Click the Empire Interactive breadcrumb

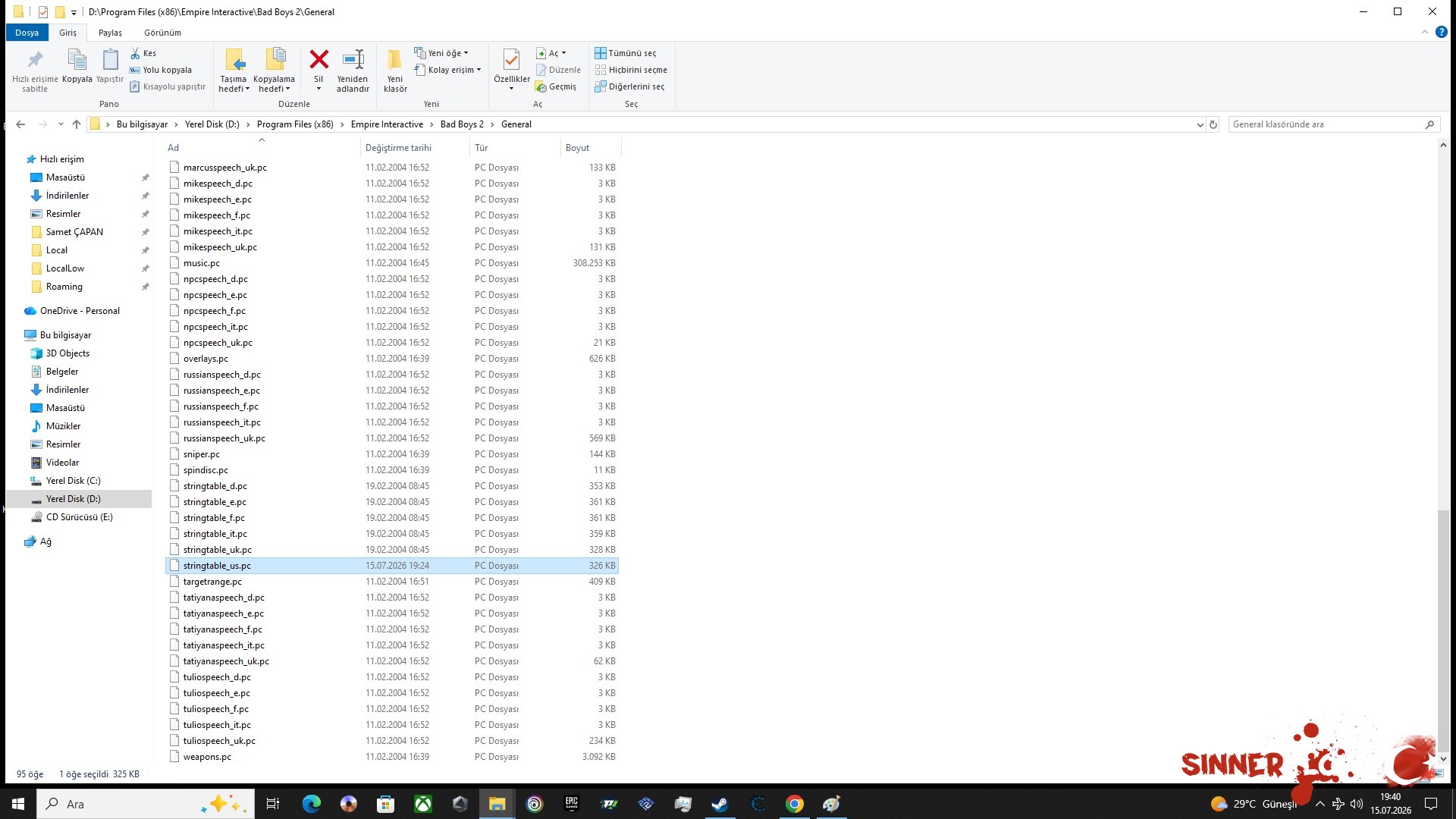(x=387, y=124)
